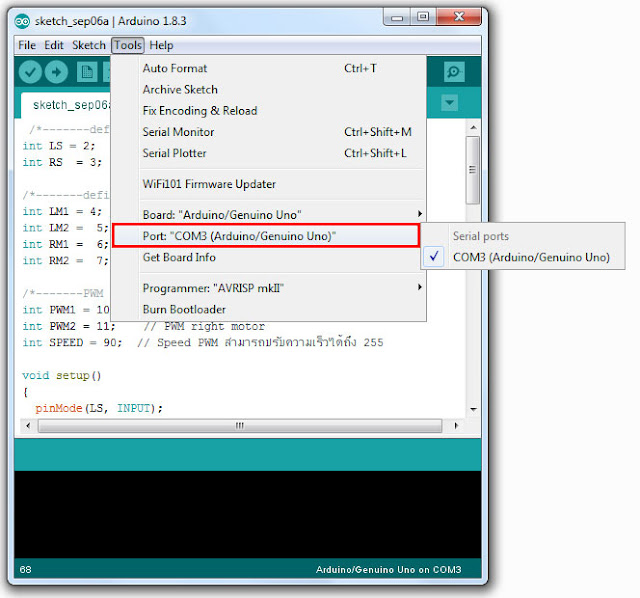Switch to the sketch_sep06a tab
Image resolution: width=640 pixels, height=598 pixels.
pyautogui.click(x=65, y=105)
